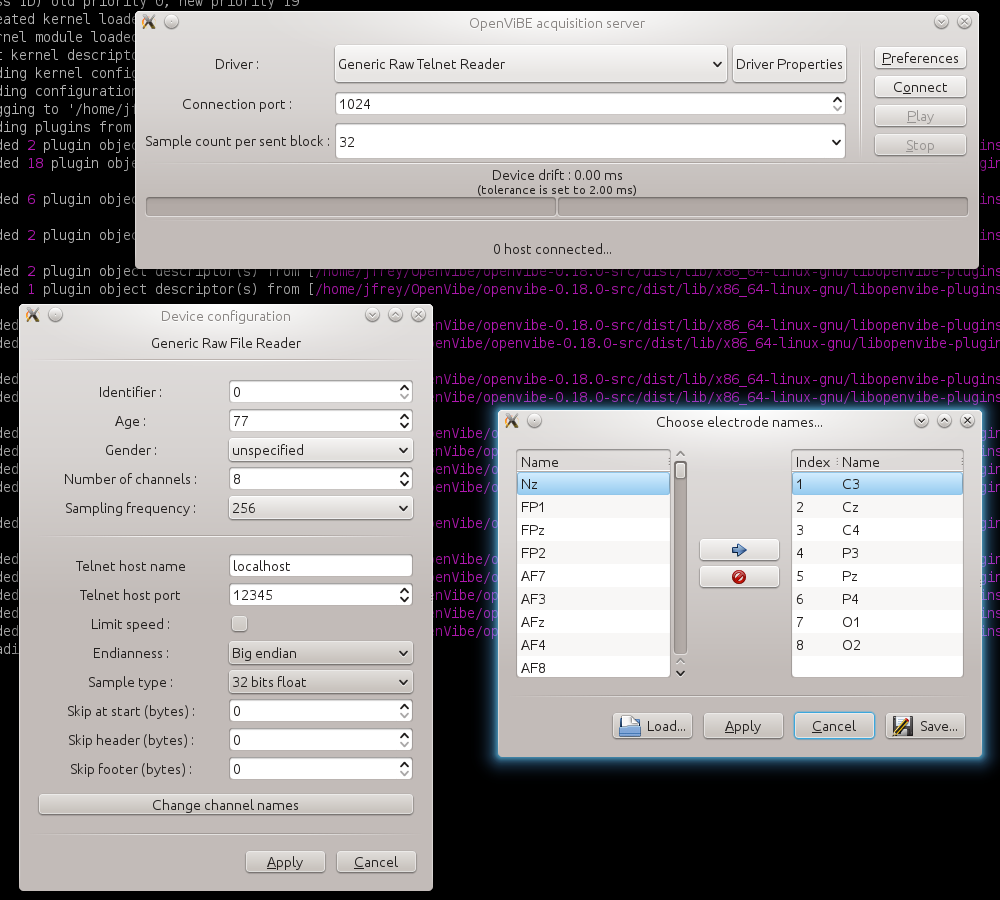Image resolution: width=1000 pixels, height=900 pixels.
Task: Click the Connect button
Action: pyautogui.click(x=920, y=87)
